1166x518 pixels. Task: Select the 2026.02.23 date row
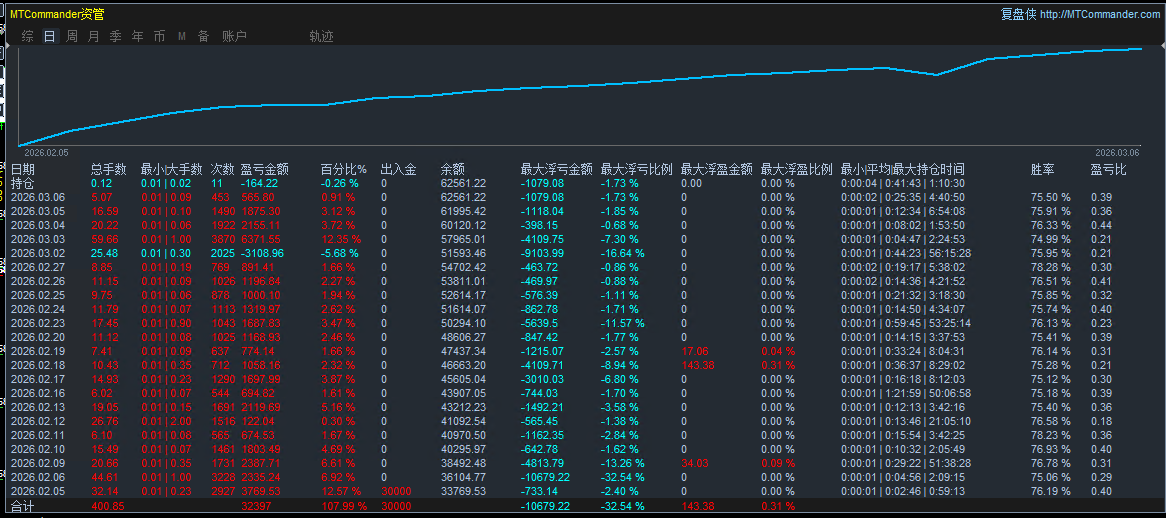coord(39,323)
